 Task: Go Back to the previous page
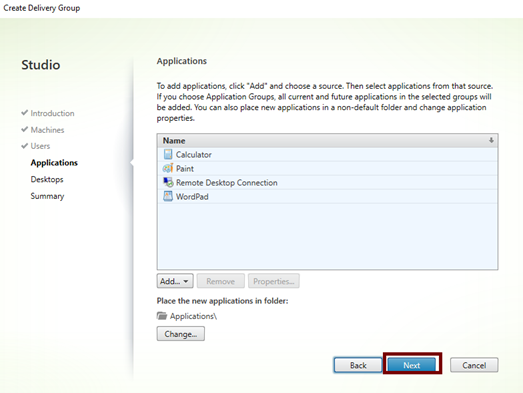pyautogui.click(x=358, y=365)
